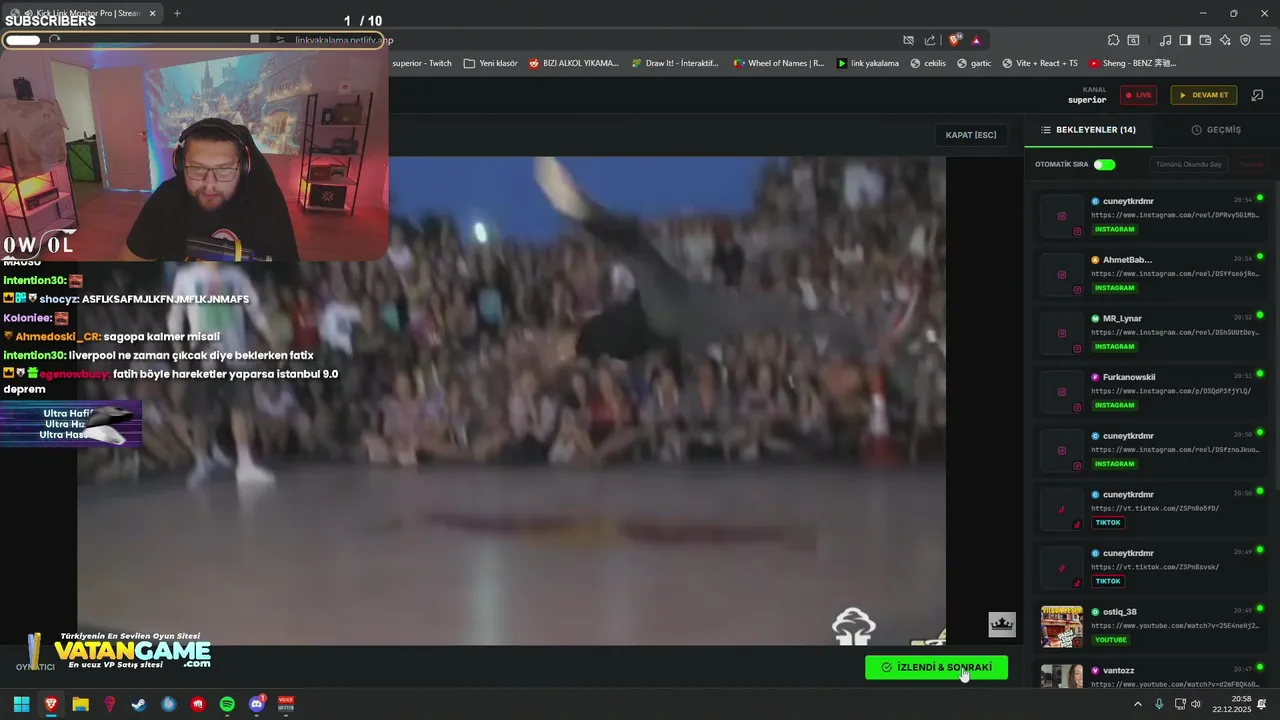Switch to the GEÇMİŞ tab
1280x720 pixels.
(x=1216, y=130)
